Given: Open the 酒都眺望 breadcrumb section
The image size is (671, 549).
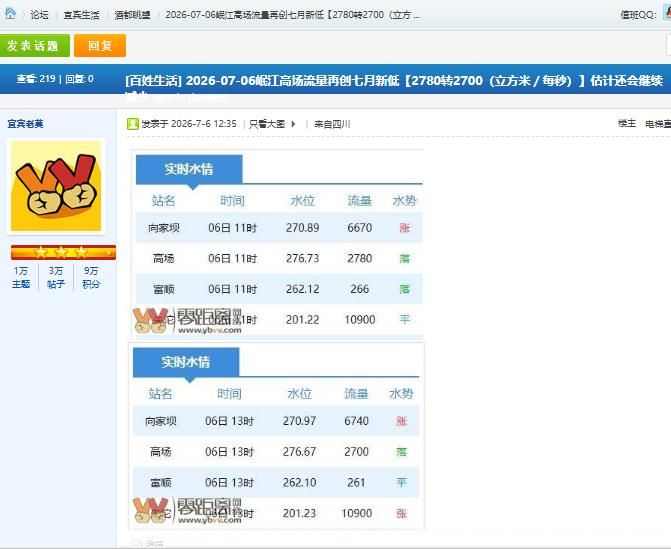Looking at the screenshot, I should point(132,15).
